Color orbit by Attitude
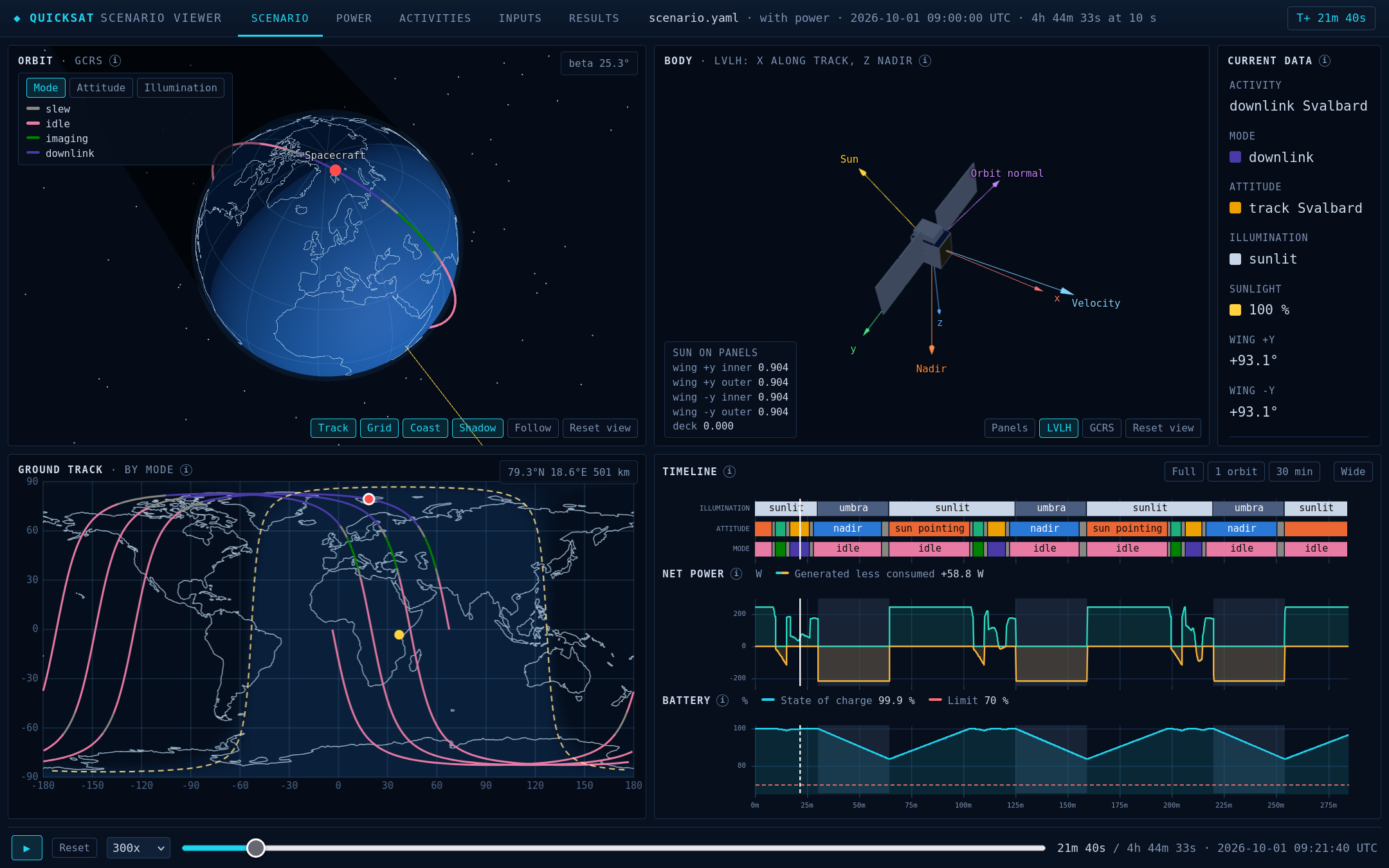The height and width of the screenshot is (868, 1389). point(101,88)
